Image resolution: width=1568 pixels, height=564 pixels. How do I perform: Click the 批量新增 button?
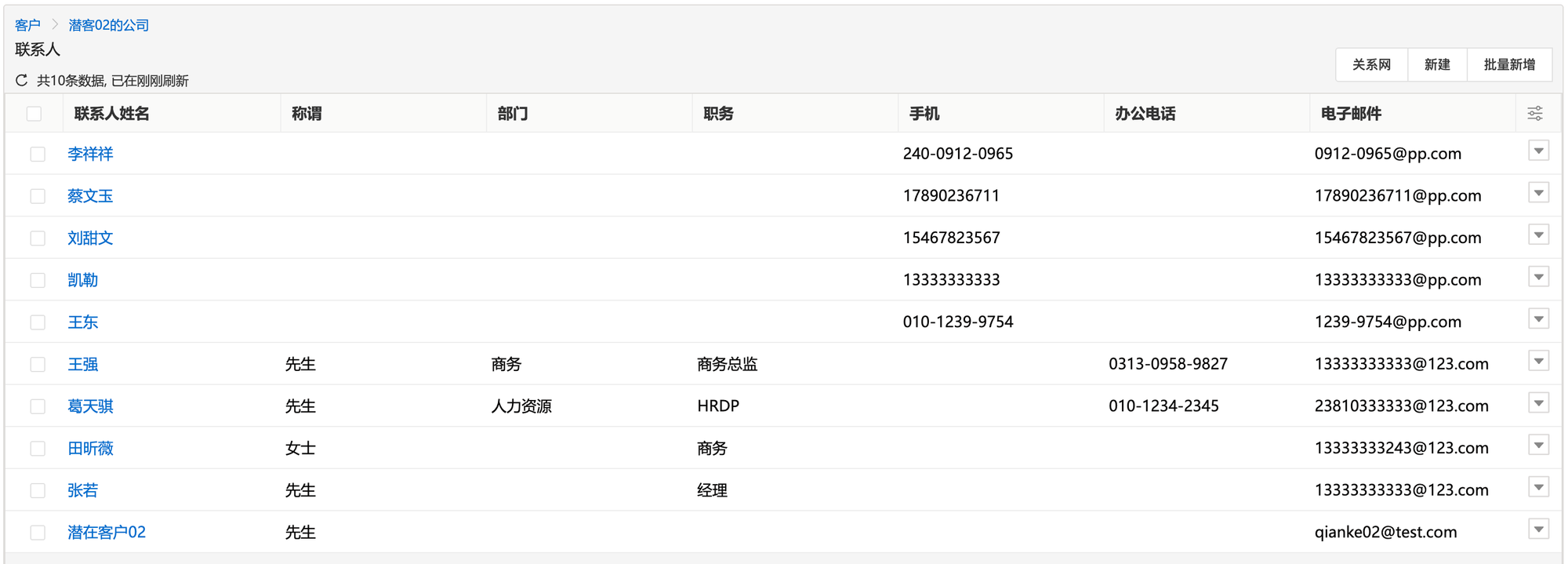point(1509,64)
